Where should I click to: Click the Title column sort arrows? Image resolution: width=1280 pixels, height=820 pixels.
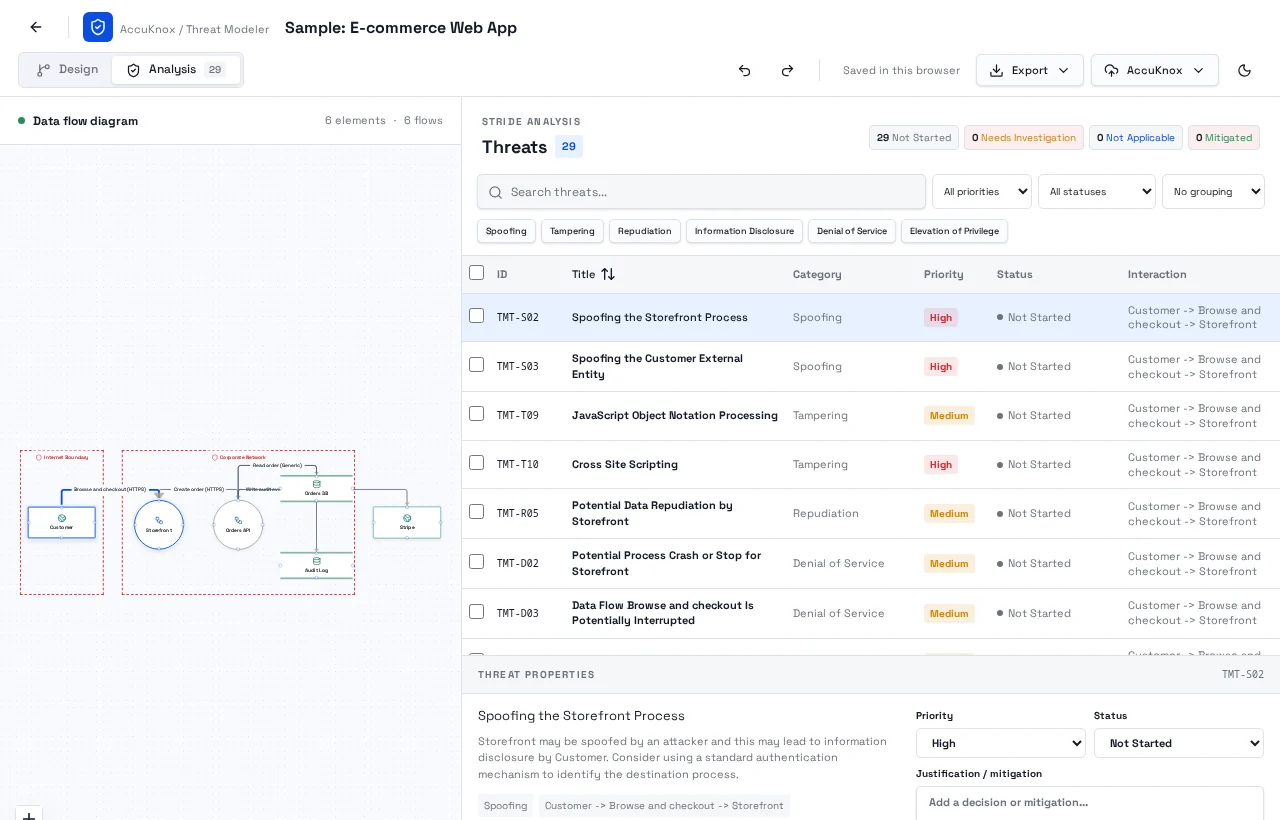[x=608, y=274]
